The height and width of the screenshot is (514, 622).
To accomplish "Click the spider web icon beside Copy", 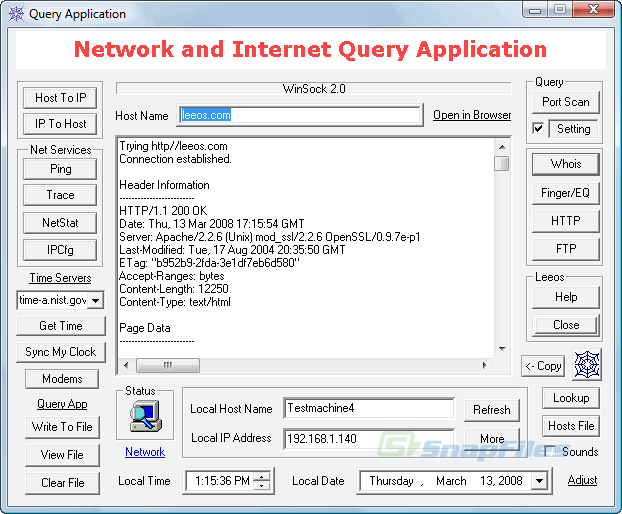I will click(x=587, y=365).
